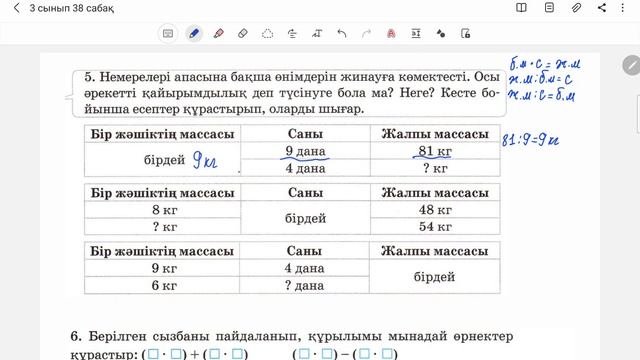Share the note

(x=602, y=8)
